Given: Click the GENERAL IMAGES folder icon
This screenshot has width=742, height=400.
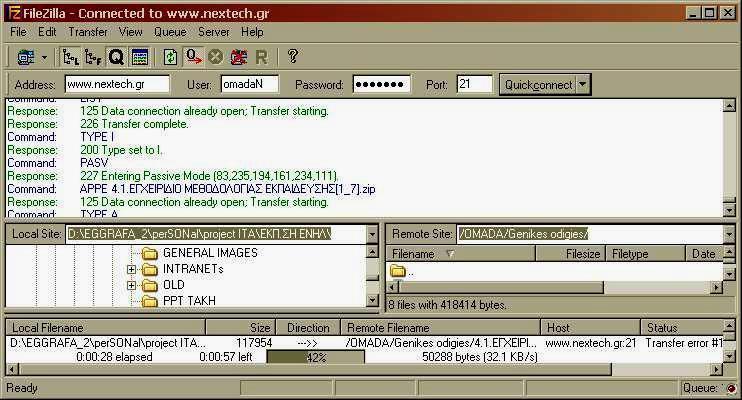Looking at the screenshot, I should click(x=150, y=253).
